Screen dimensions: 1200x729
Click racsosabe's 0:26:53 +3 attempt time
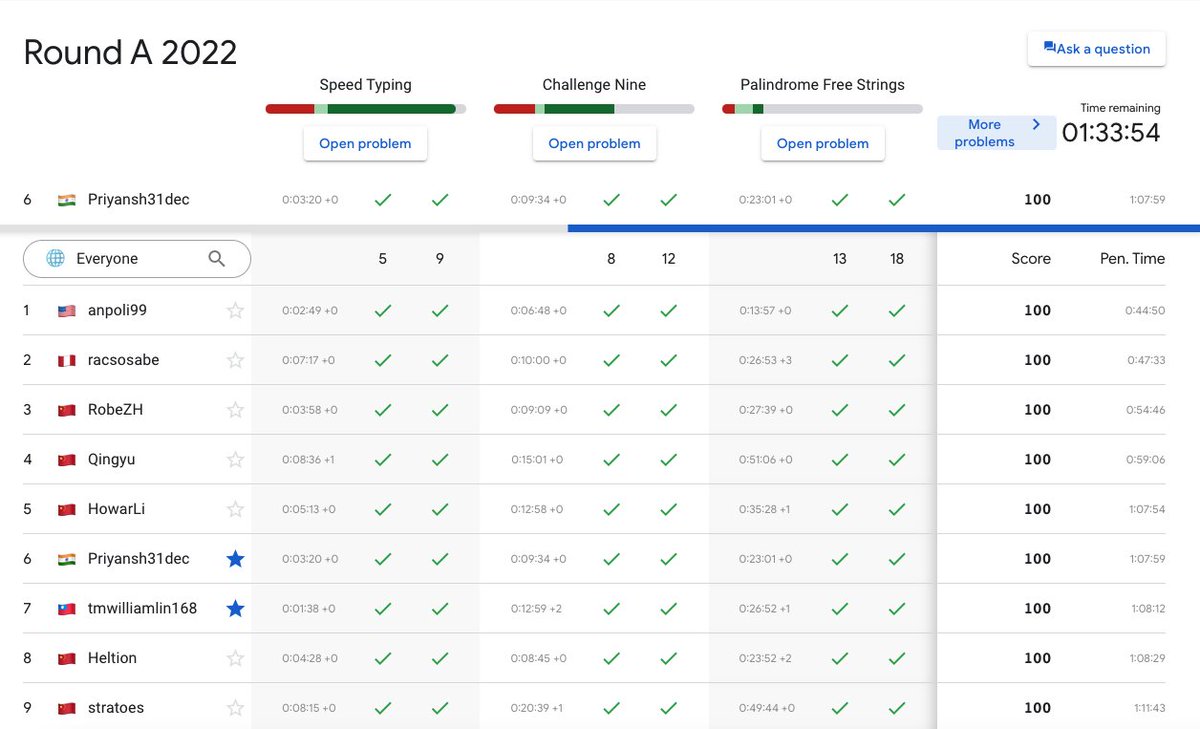point(766,360)
